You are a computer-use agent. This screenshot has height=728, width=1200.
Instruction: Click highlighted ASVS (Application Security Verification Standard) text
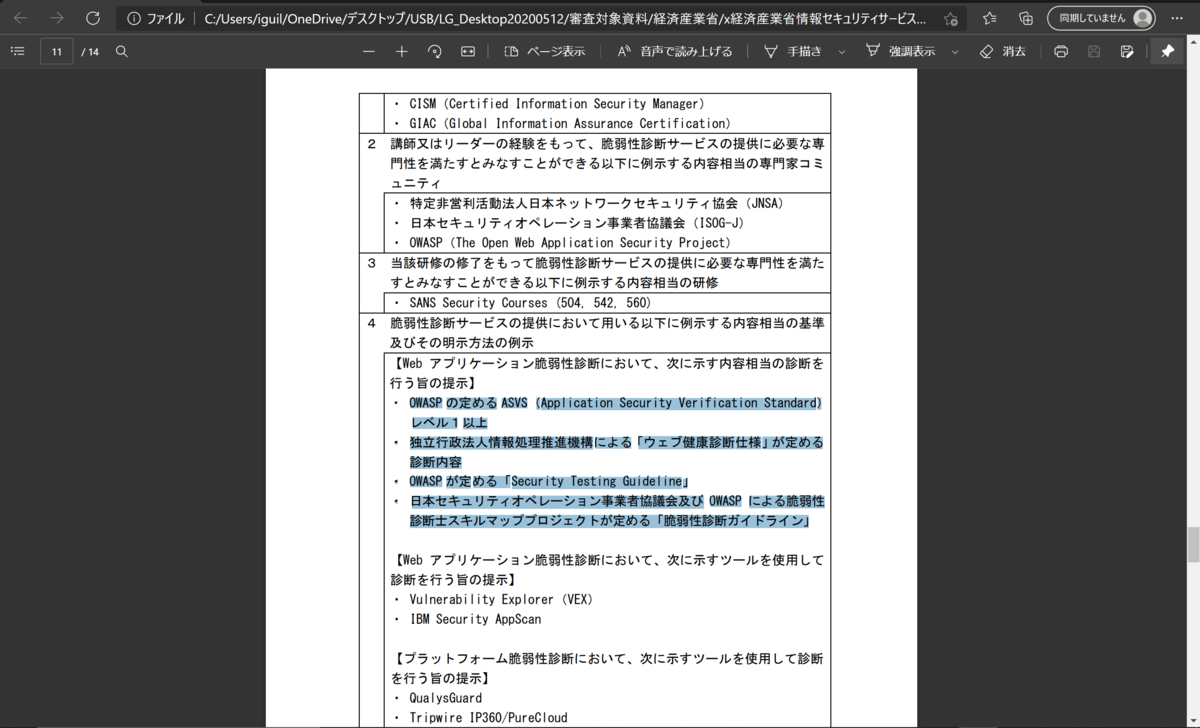click(661, 403)
